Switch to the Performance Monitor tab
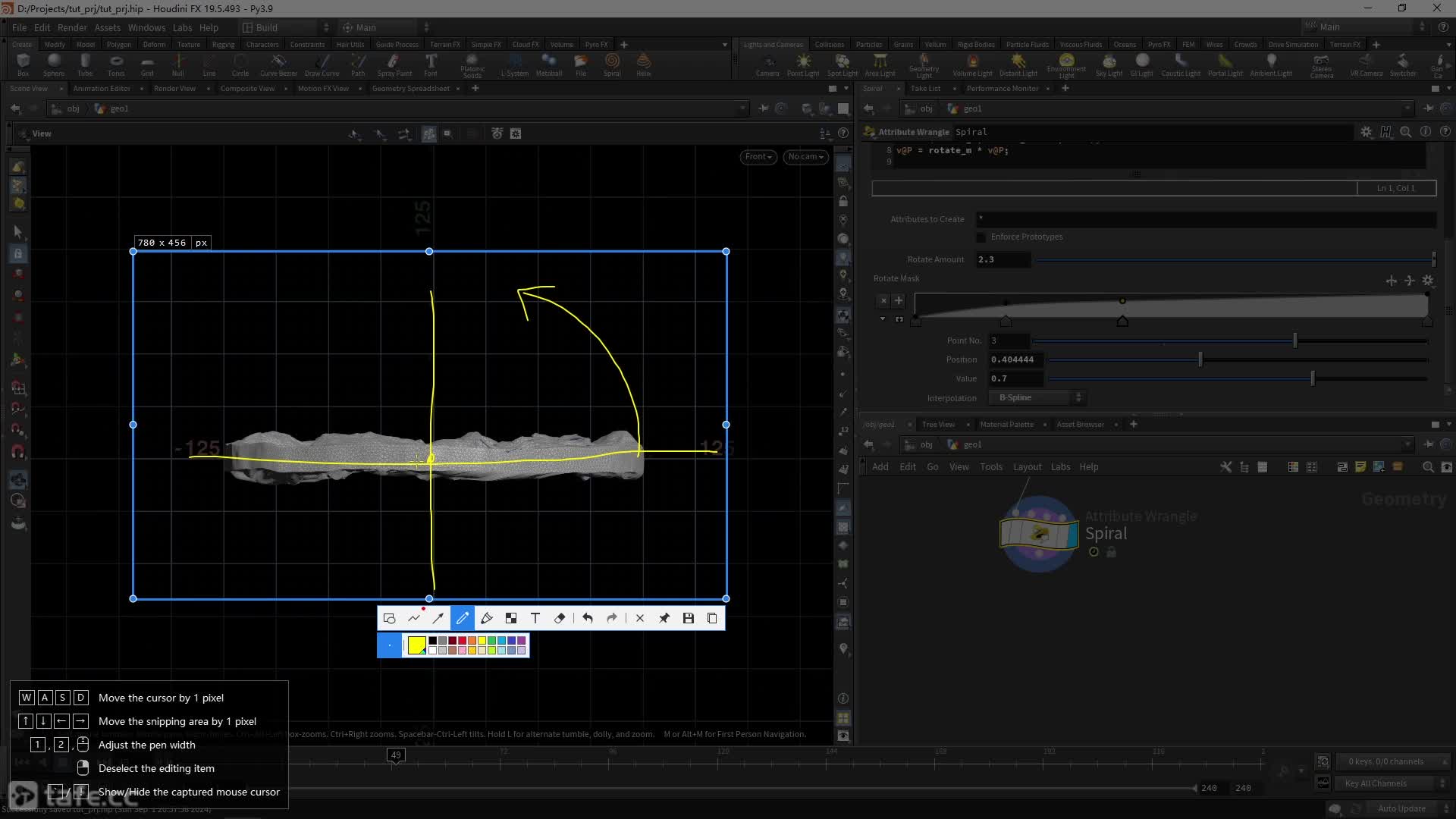The width and height of the screenshot is (1456, 819). [x=1003, y=89]
